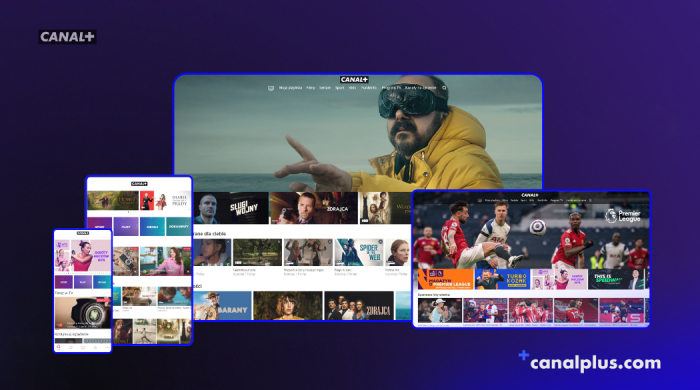This screenshot has height=390, width=700.
Task: Click search icon in desktop navigation bar
Action: tap(444, 88)
